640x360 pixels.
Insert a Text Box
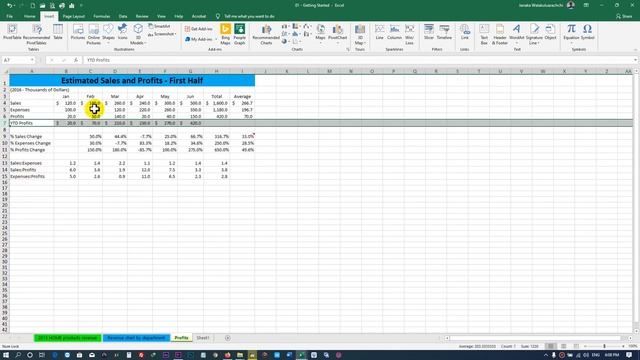pos(484,34)
